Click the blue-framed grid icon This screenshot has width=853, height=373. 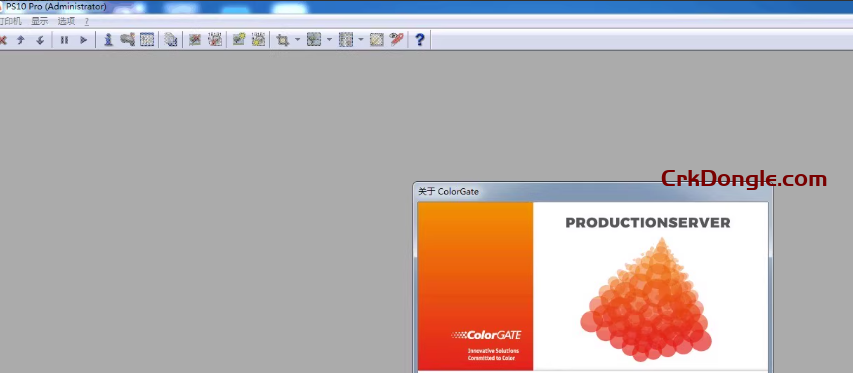(147, 40)
